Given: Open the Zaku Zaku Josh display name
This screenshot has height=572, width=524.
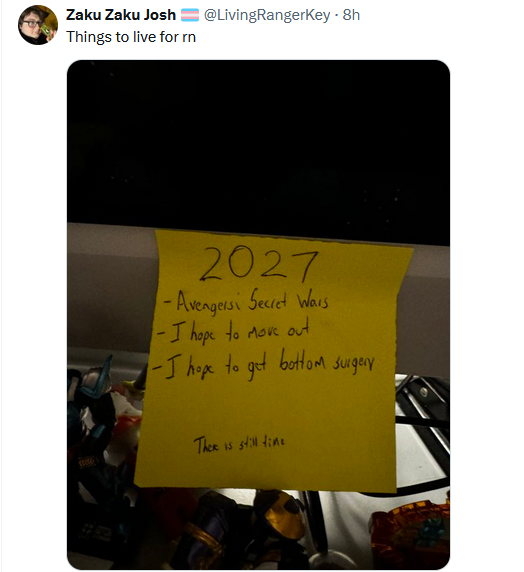Looking at the screenshot, I should [121, 15].
